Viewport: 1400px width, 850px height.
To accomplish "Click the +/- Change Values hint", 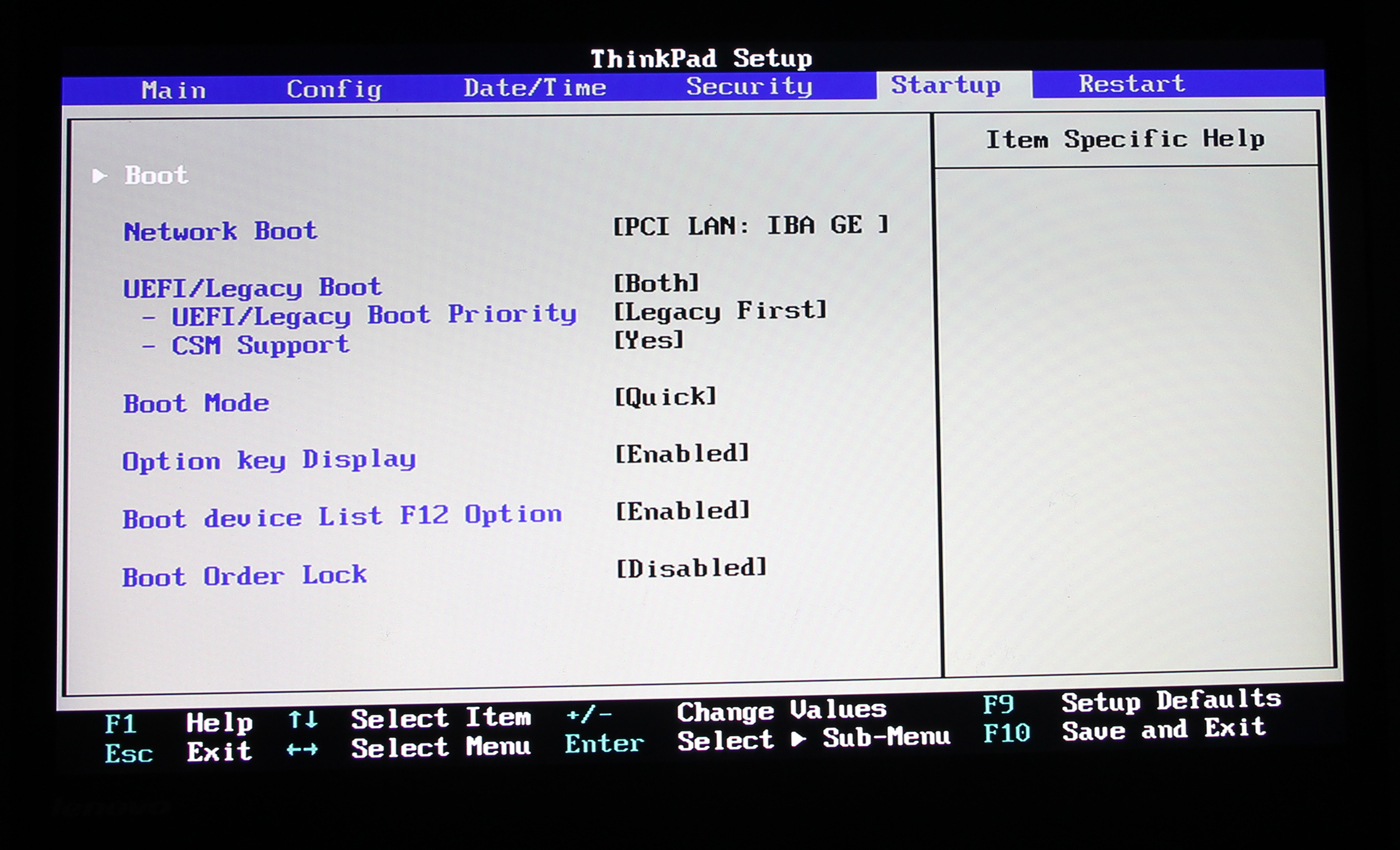I will point(726,712).
